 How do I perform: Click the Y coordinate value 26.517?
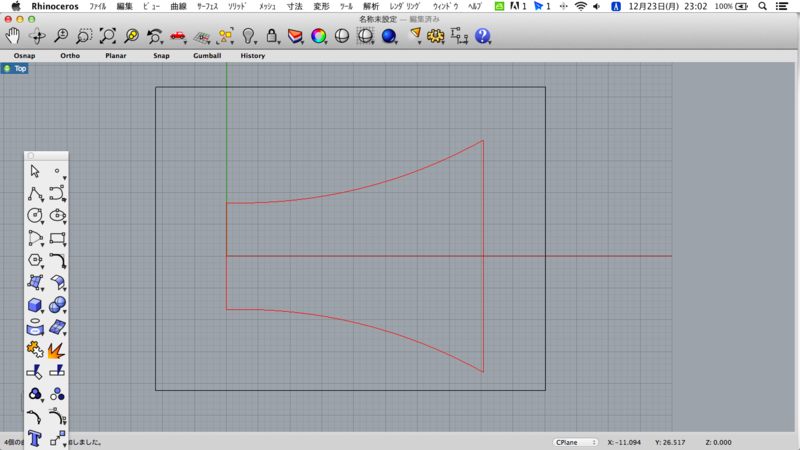click(x=670, y=442)
